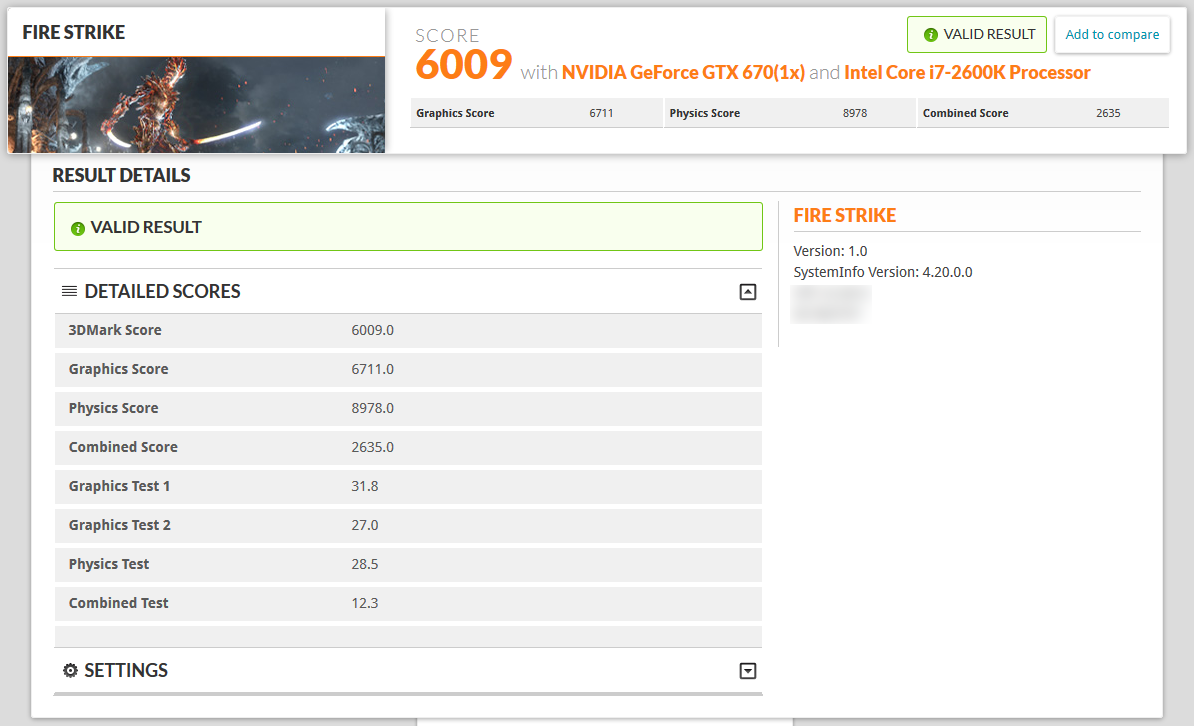Click the VALID RESULT banner text
The image size is (1194, 726).
146,227
